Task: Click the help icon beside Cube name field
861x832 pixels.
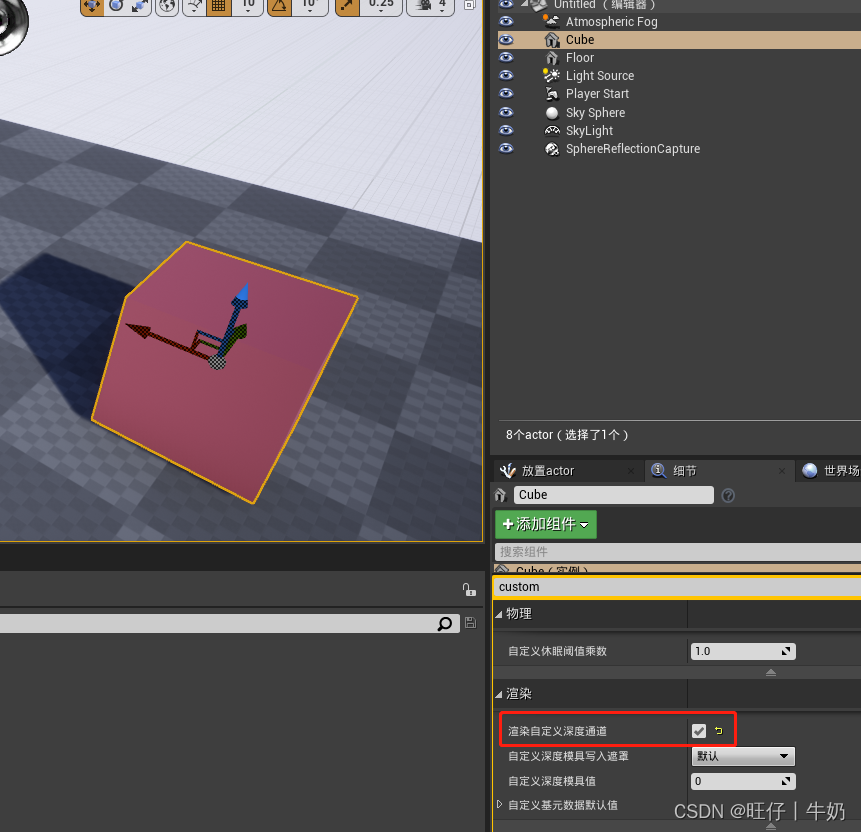Action: tap(728, 495)
